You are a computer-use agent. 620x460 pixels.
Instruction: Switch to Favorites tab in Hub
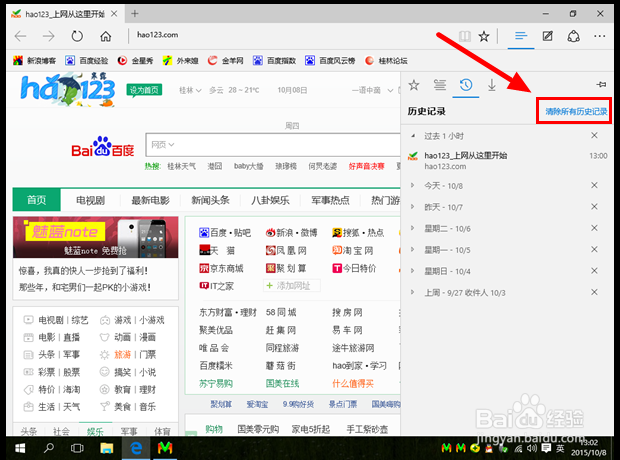tap(414, 85)
